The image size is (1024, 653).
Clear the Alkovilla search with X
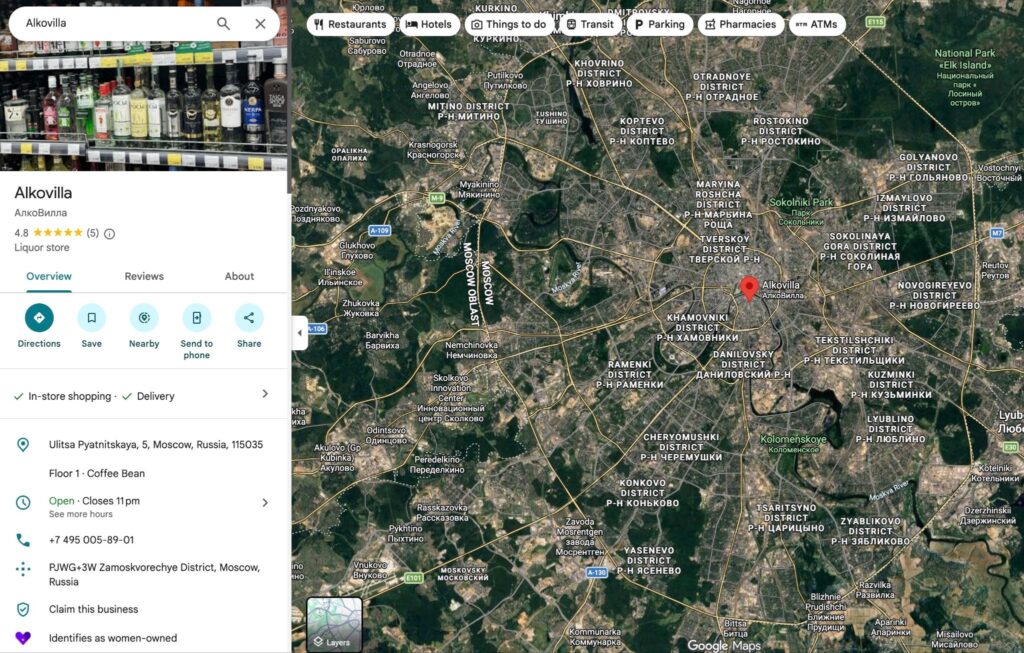261,24
